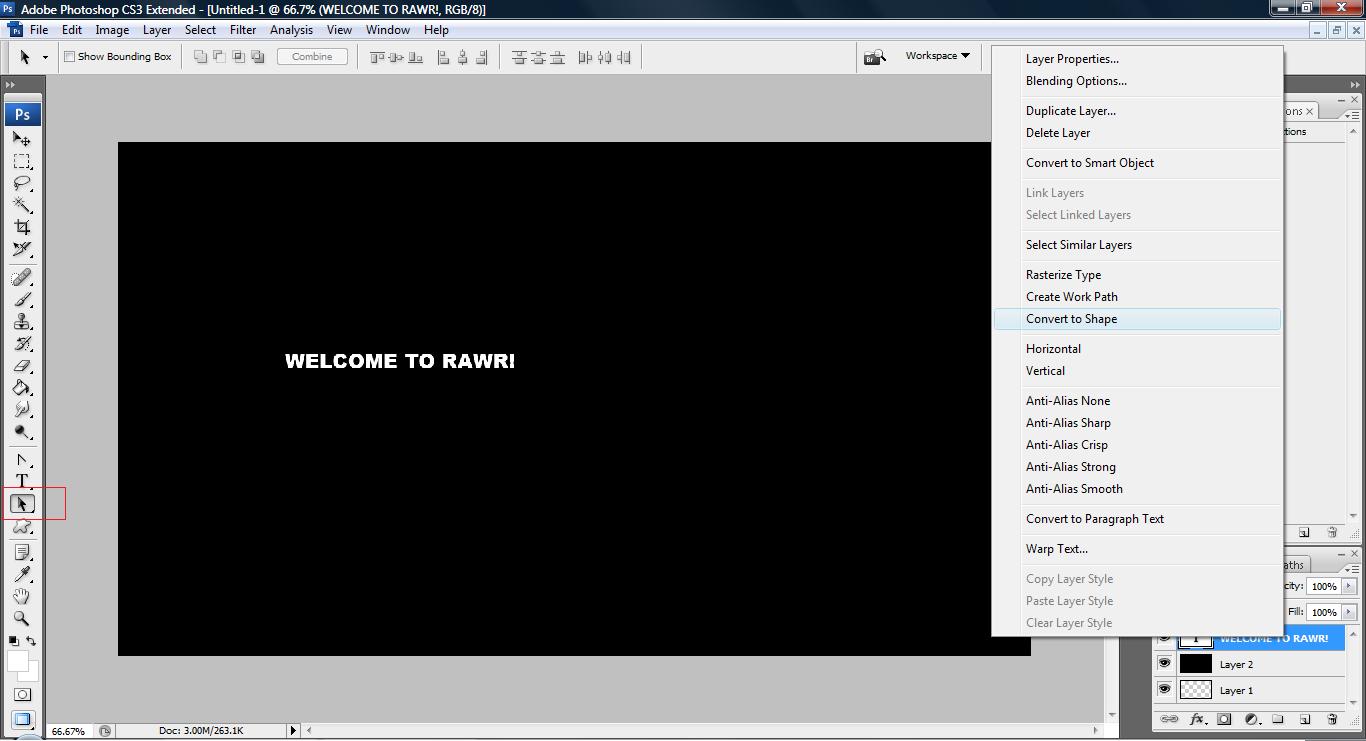Click the Combine button in options bar
Image resolution: width=1366 pixels, height=741 pixels.
point(312,57)
